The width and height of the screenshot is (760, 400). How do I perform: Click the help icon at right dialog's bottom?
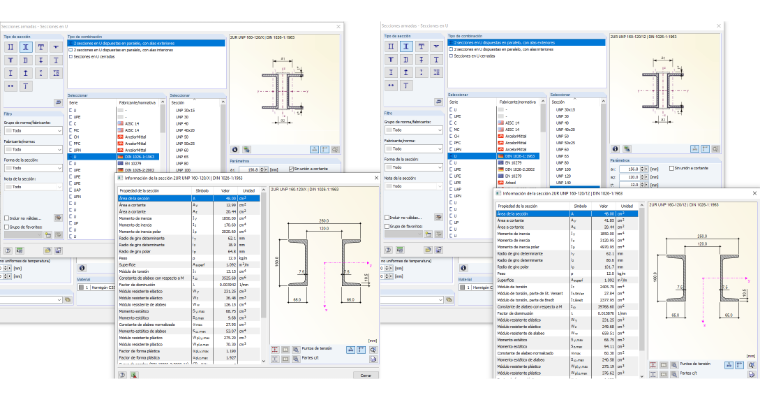point(389,250)
